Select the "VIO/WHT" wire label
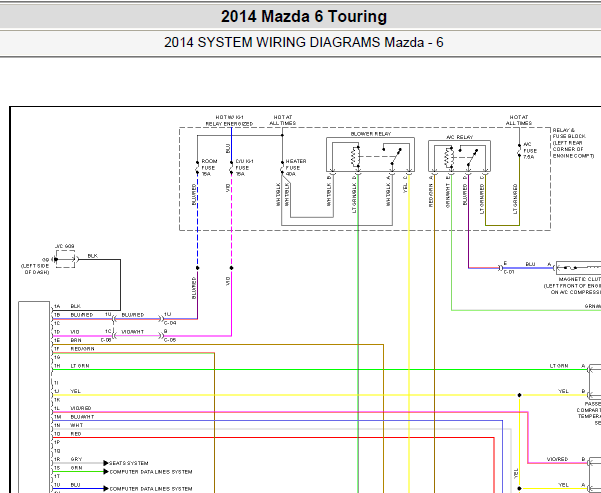 point(132,332)
